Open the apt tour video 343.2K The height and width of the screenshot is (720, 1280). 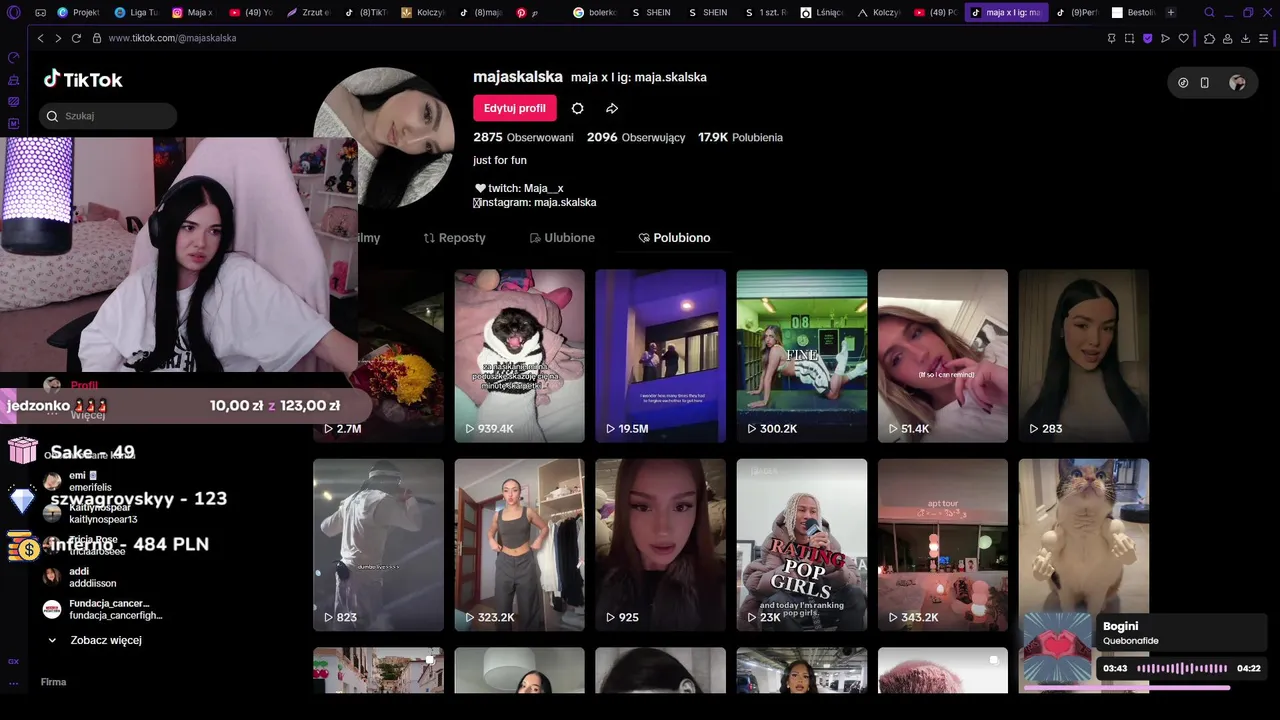(x=943, y=545)
